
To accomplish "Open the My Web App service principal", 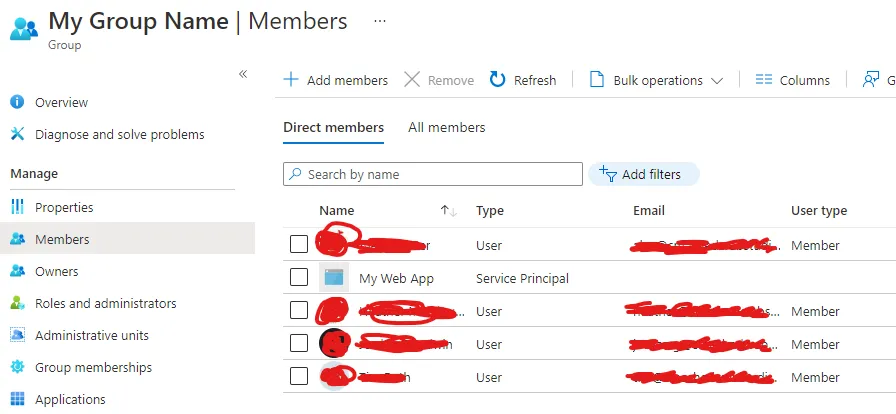I will click(396, 278).
